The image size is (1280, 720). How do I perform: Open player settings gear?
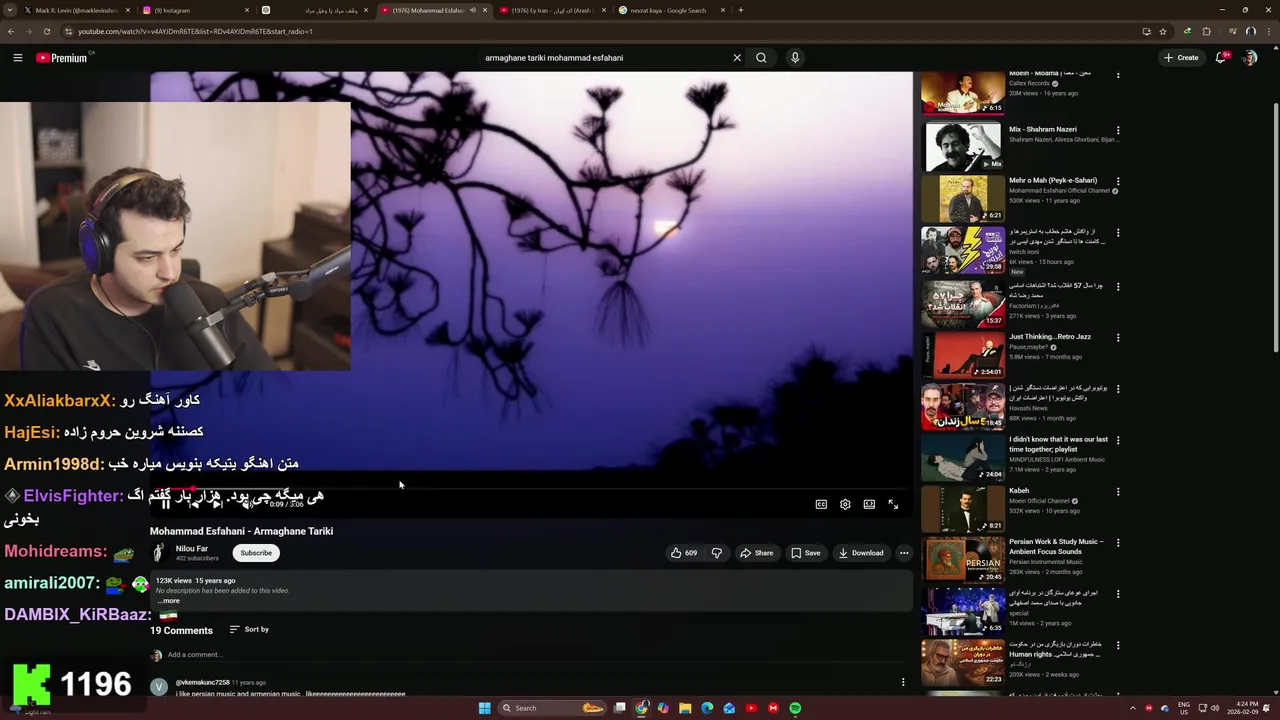(845, 505)
